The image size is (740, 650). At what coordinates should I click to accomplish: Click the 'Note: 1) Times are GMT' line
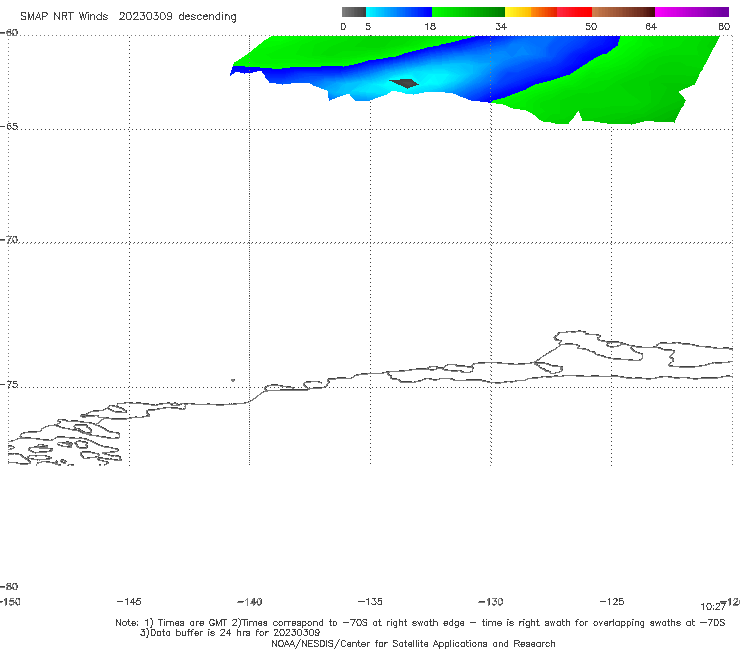click(x=420, y=623)
